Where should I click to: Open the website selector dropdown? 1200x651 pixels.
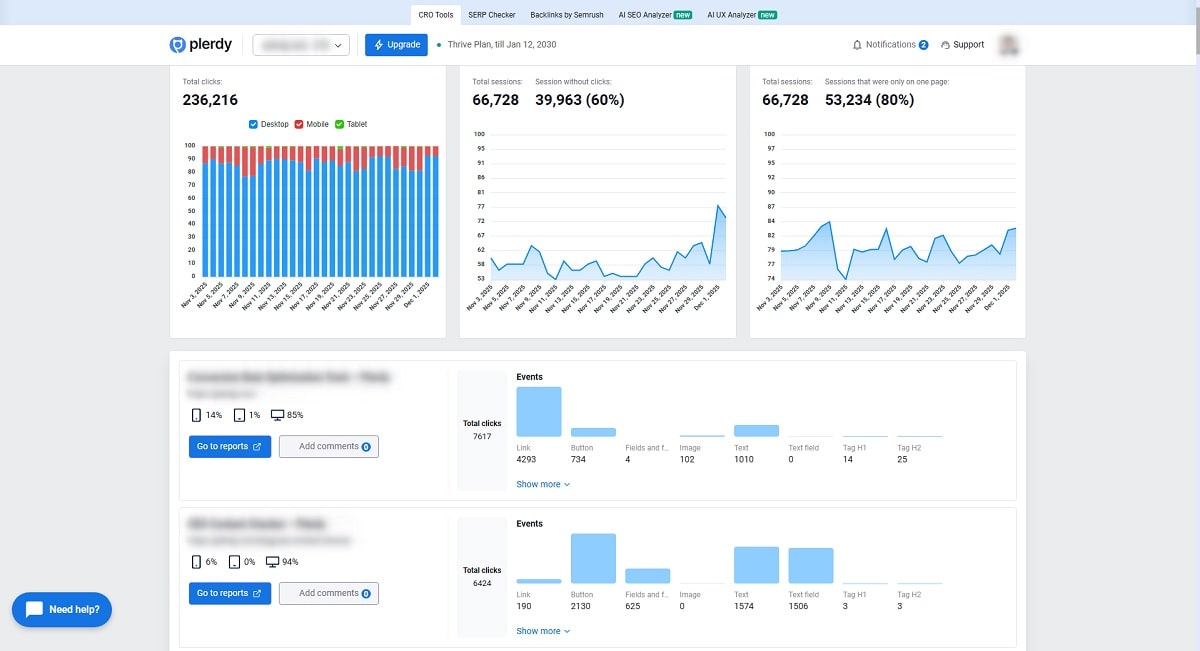click(x=301, y=45)
